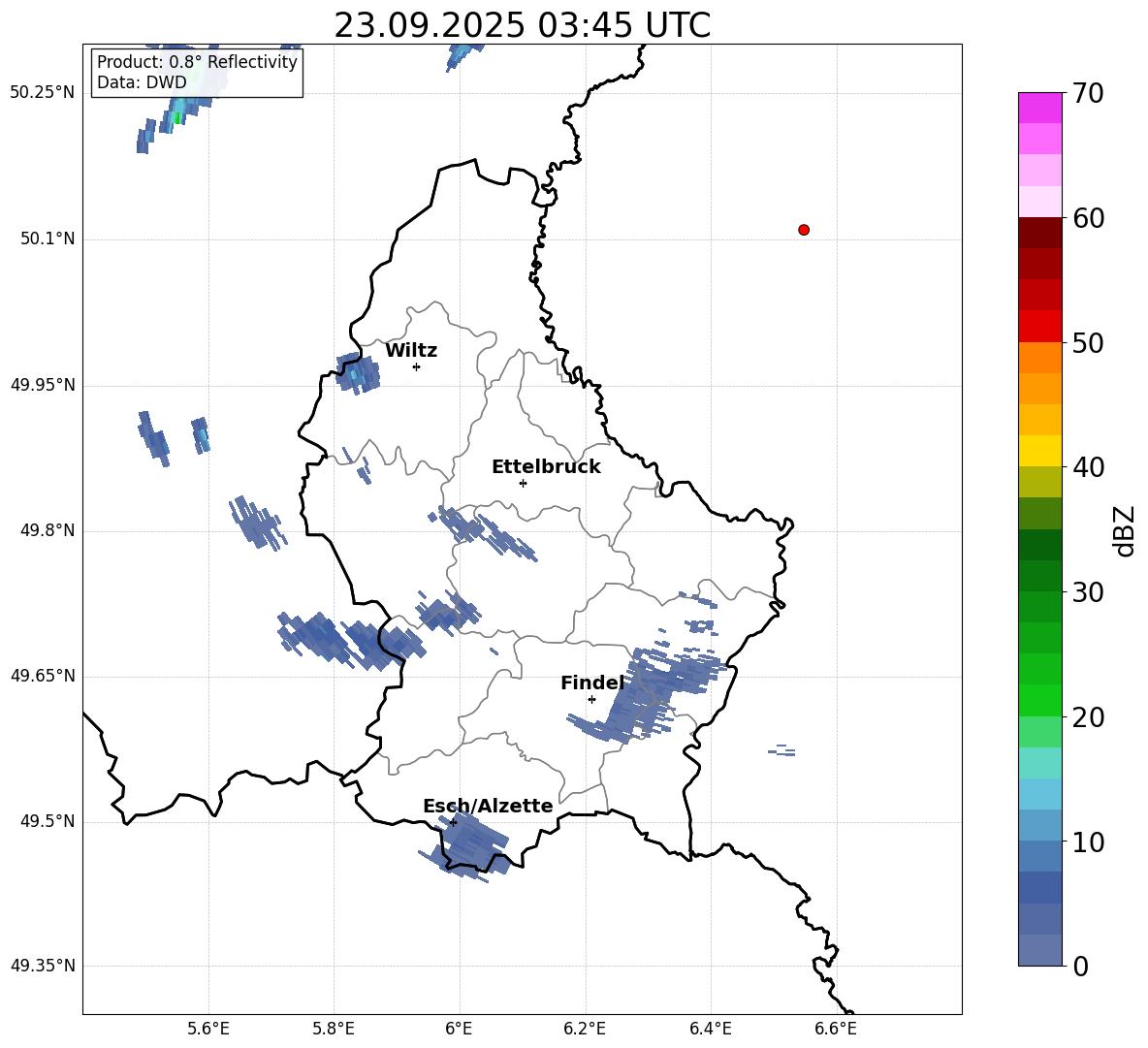The image size is (1148, 1048).
Task: Click the 5.6°E longitude label
Action: click(207, 1029)
